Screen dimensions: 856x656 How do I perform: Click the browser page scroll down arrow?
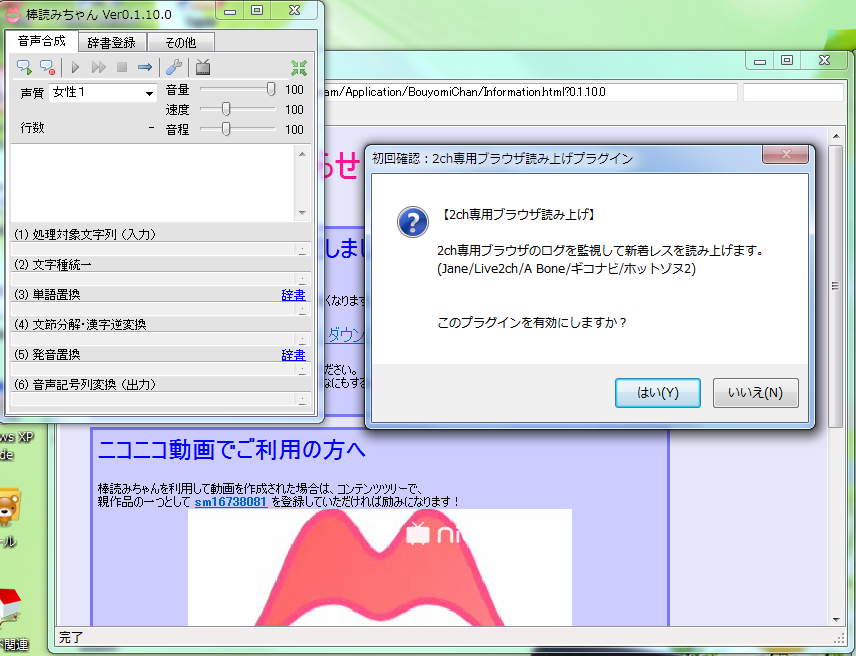pyautogui.click(x=836, y=619)
